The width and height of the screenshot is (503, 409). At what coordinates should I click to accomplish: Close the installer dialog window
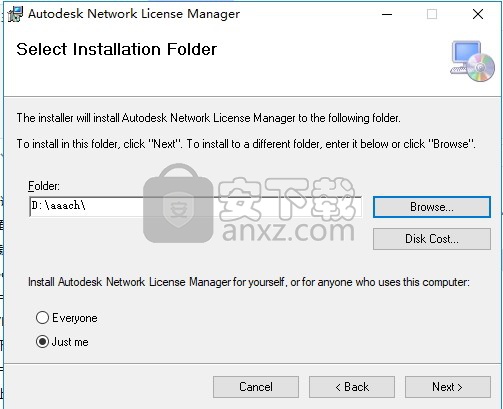(478, 14)
